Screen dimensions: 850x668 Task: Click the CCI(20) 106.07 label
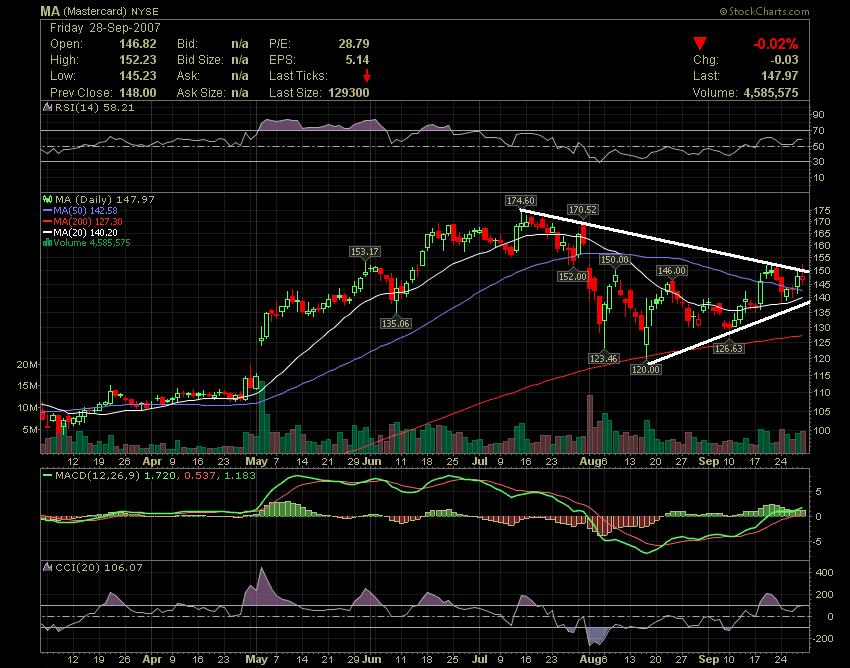pyautogui.click(x=99, y=568)
